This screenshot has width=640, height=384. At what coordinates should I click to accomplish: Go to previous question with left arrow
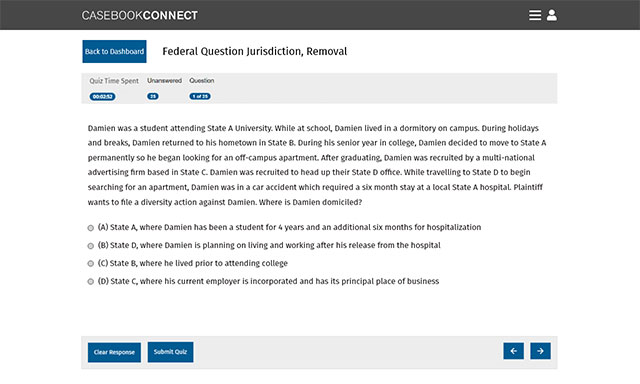[x=513, y=351]
